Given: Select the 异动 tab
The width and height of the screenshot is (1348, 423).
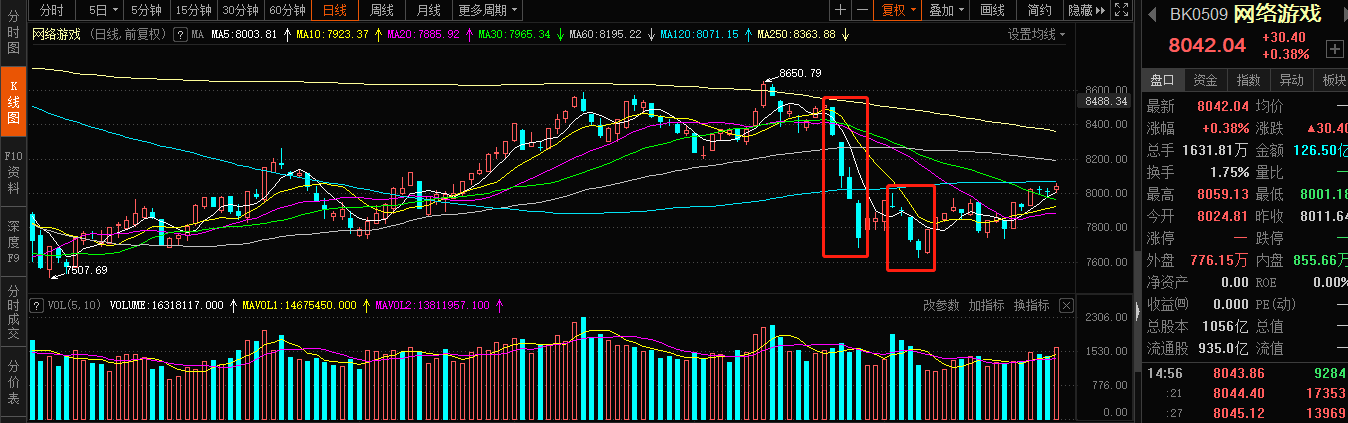Looking at the screenshot, I should tap(1291, 80).
